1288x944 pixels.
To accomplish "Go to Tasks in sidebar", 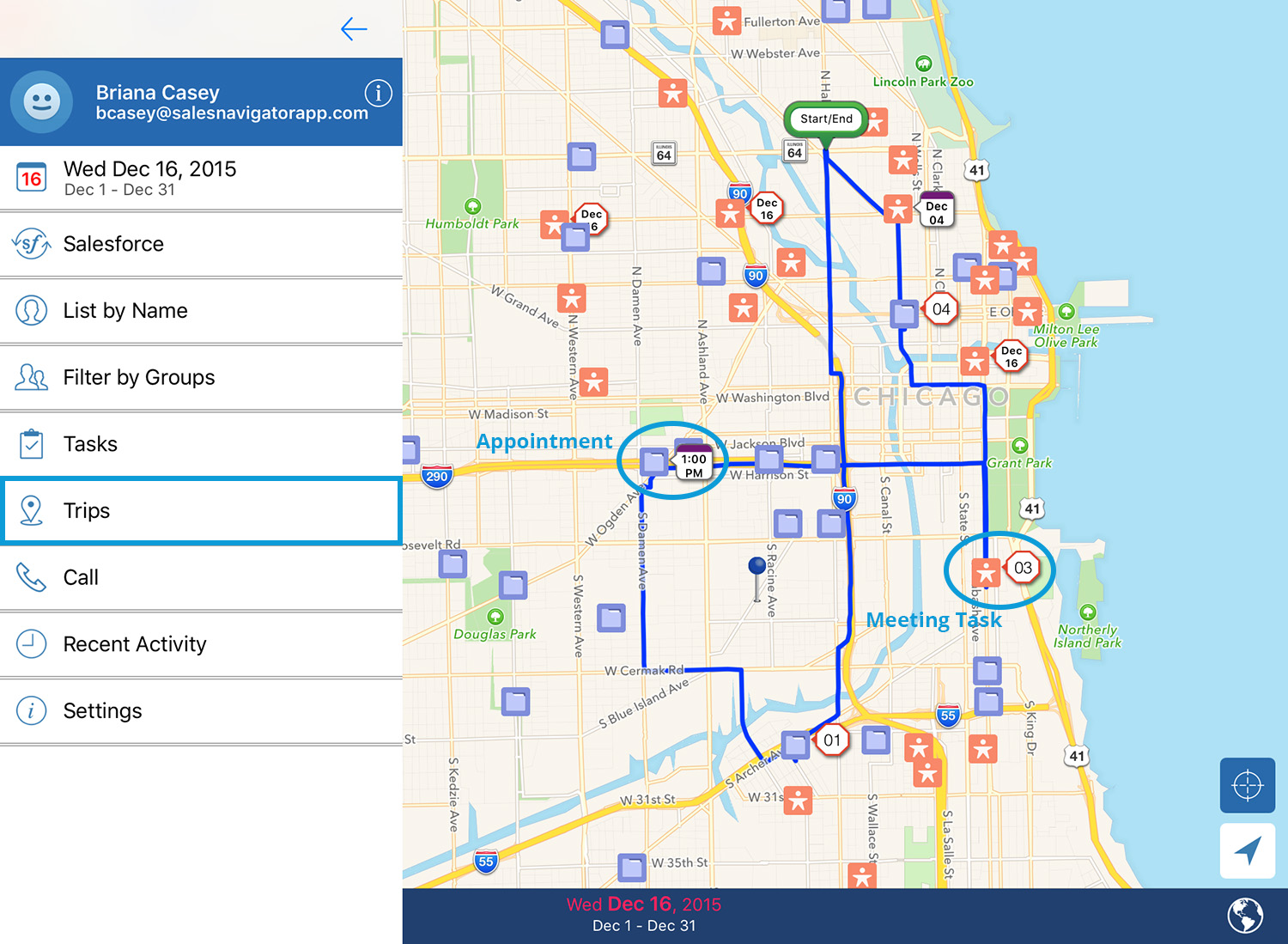I will point(201,444).
